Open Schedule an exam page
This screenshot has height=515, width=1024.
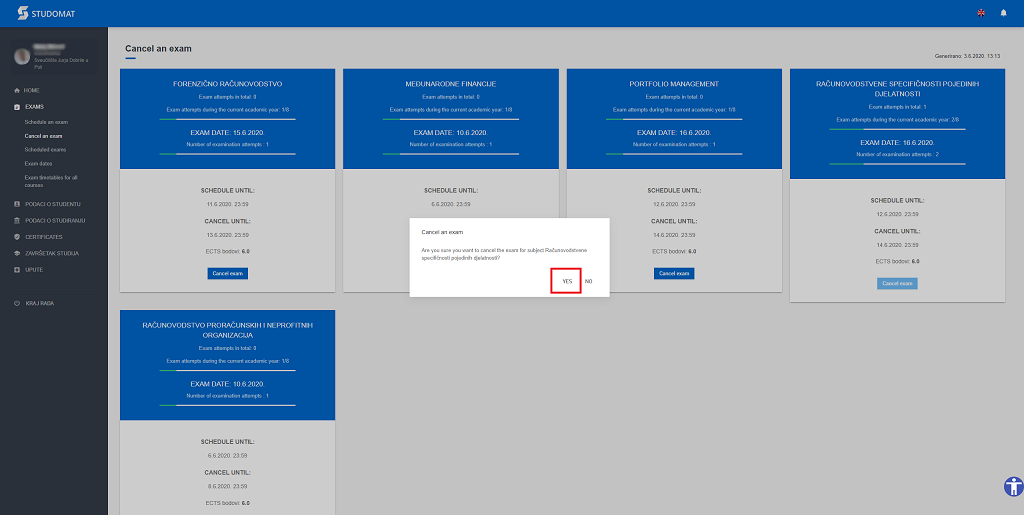(46, 121)
